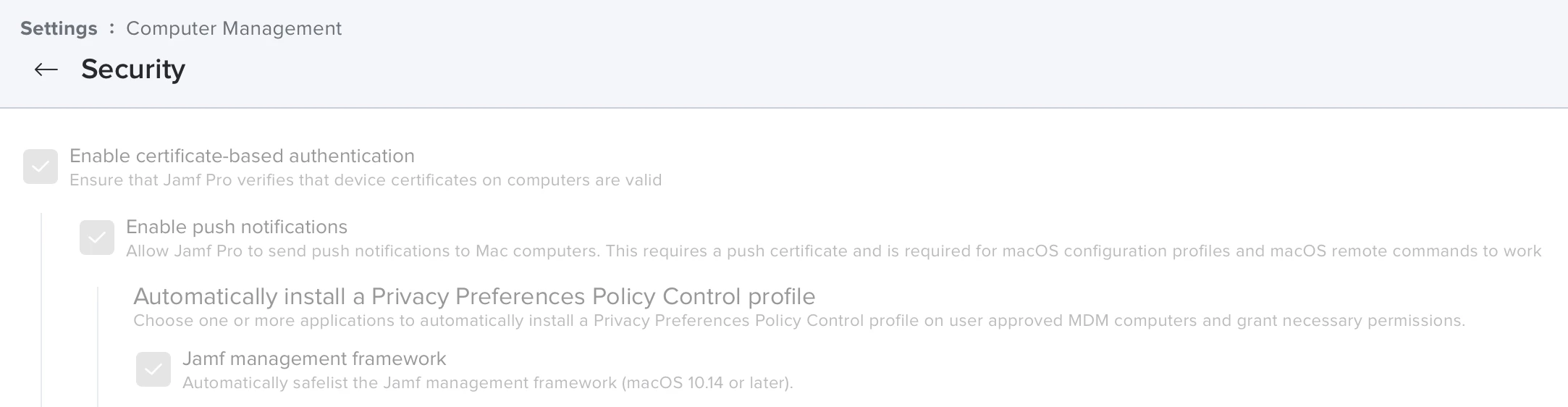Click the checkmark inside the push notifications box
1568x407 pixels.
(97, 238)
